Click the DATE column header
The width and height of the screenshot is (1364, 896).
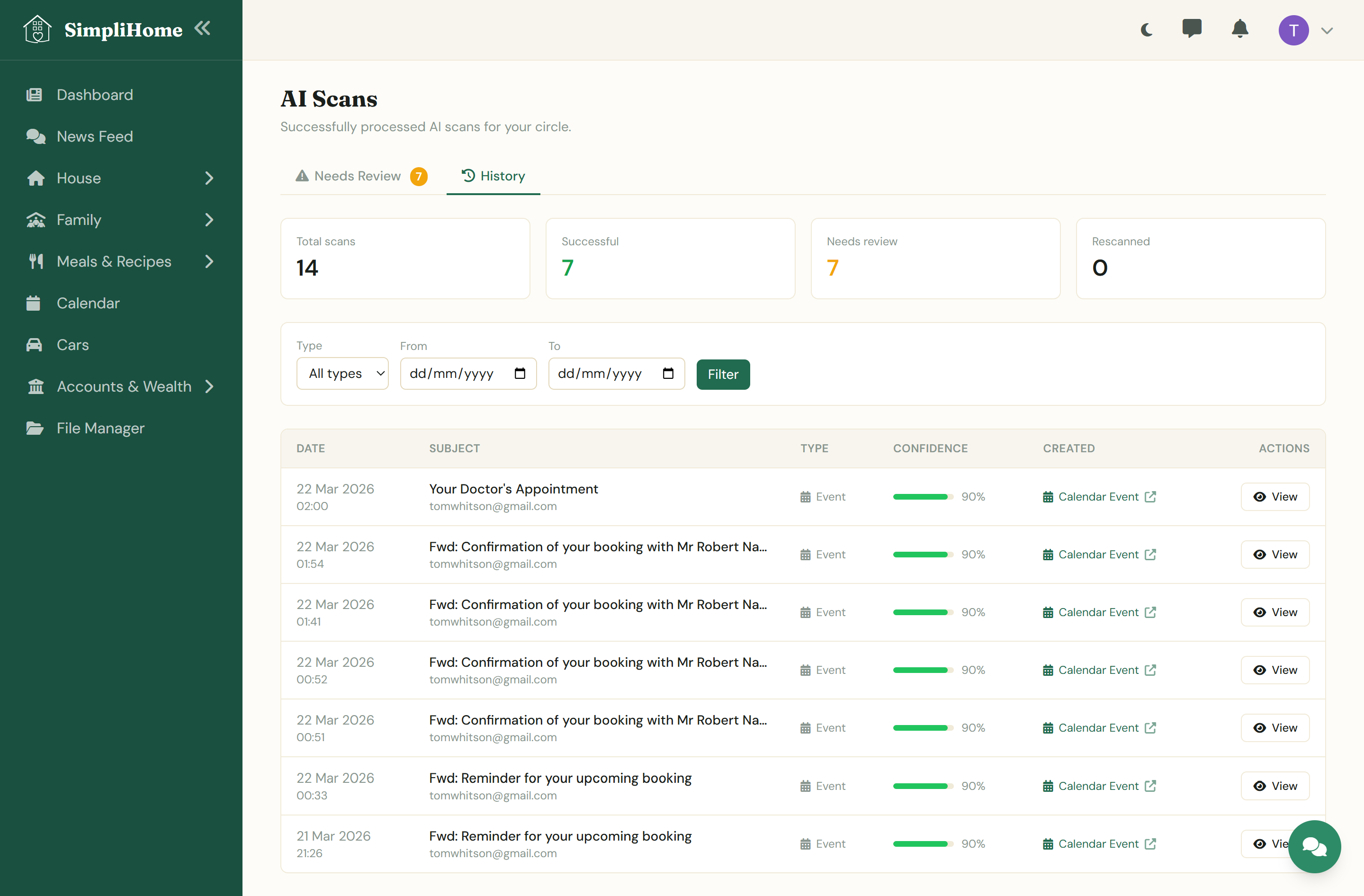click(x=311, y=448)
